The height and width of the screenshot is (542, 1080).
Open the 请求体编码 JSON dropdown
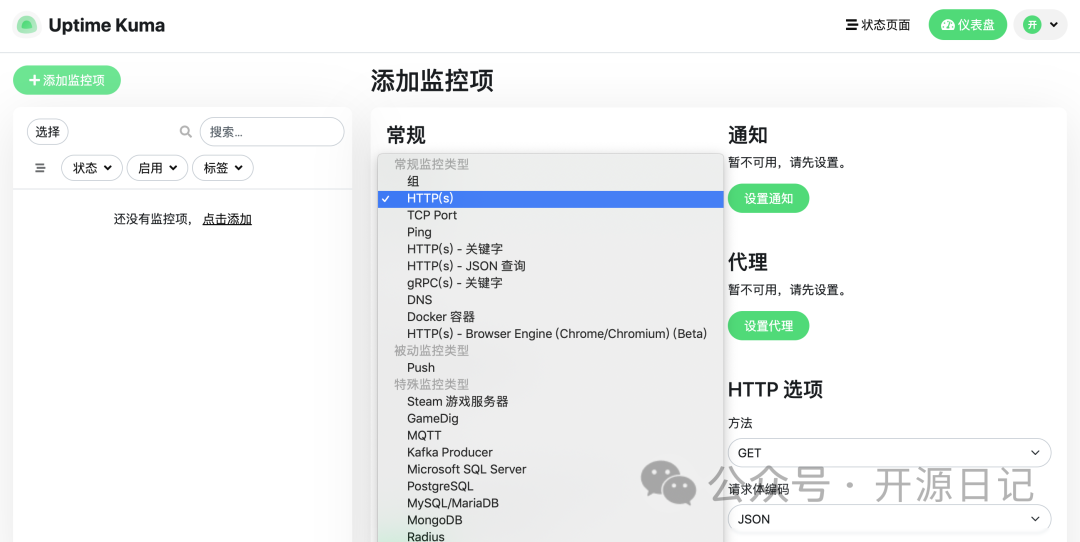pyautogui.click(x=889, y=519)
